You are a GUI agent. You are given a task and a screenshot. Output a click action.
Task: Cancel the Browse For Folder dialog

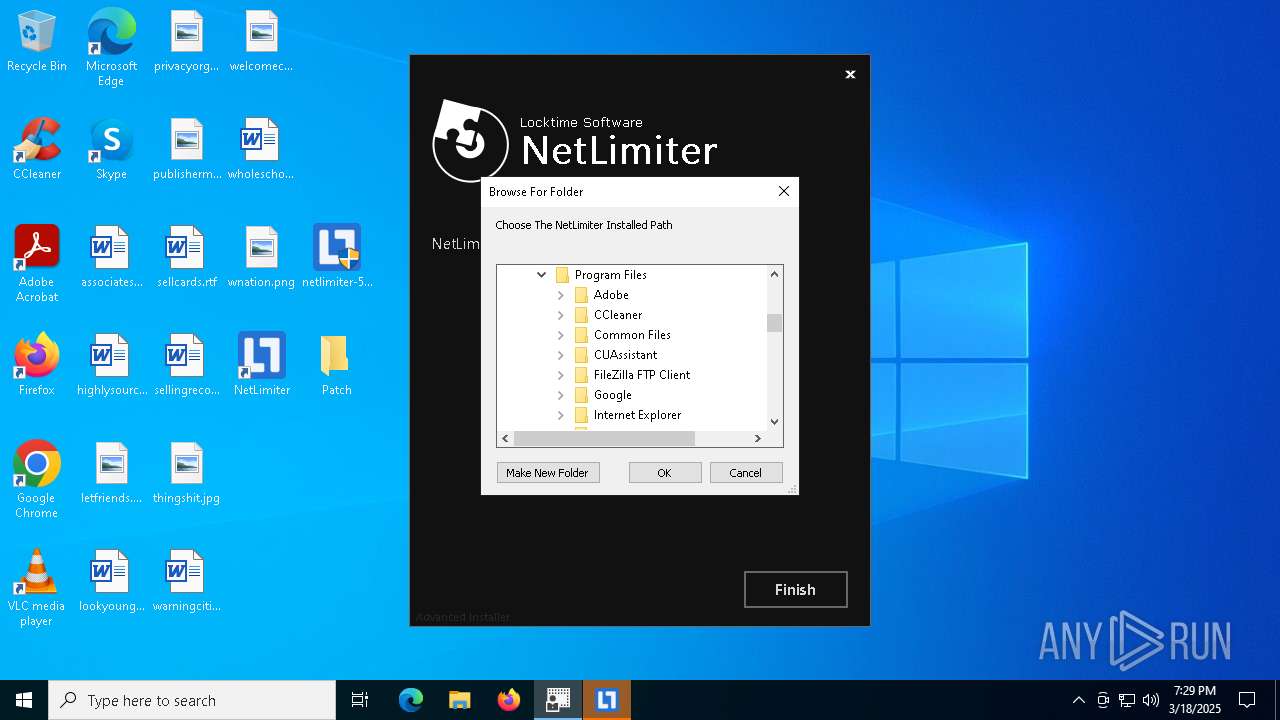coord(746,473)
